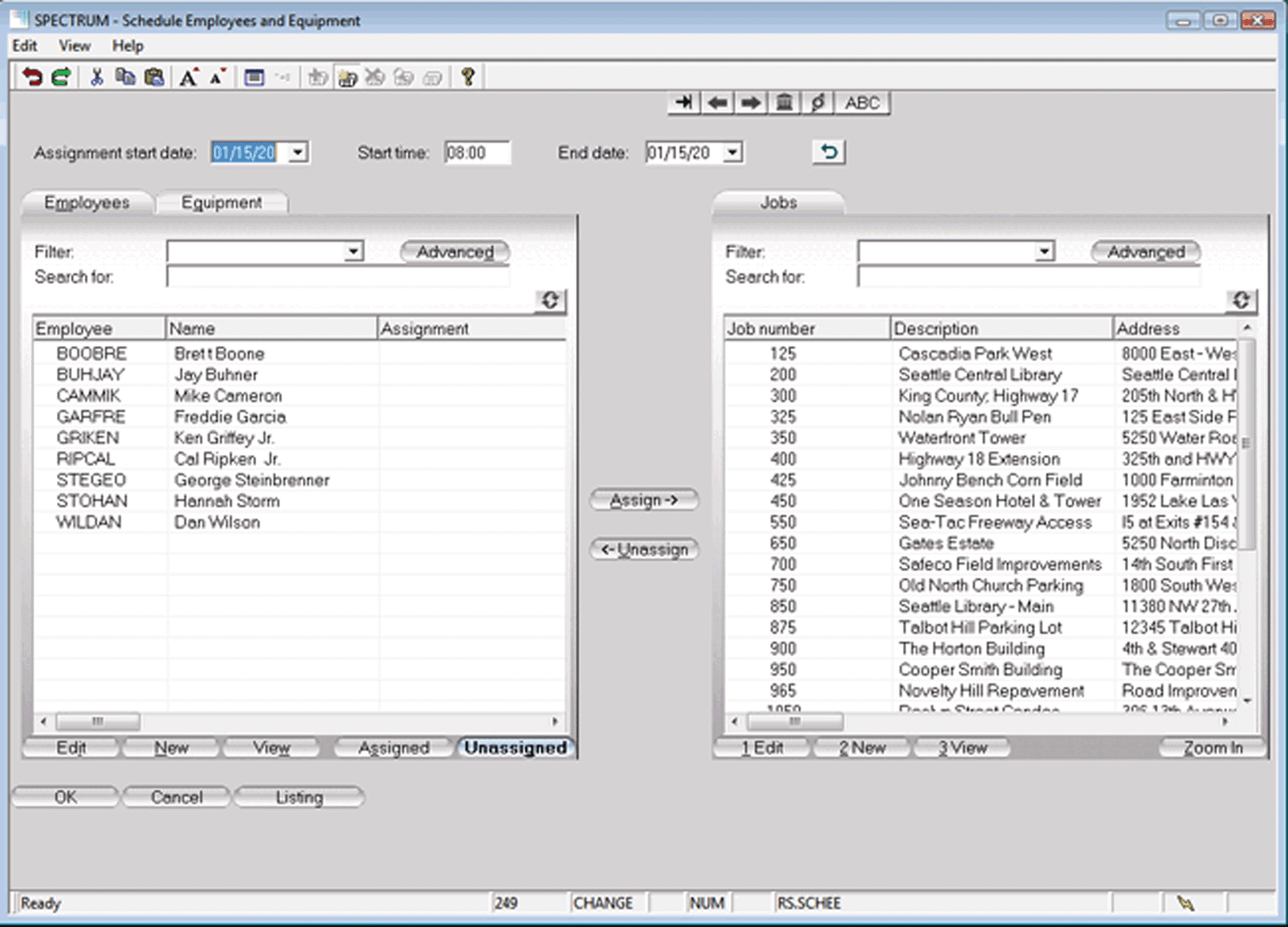Click the scissors cut icon
1288x927 pixels.
97,77
